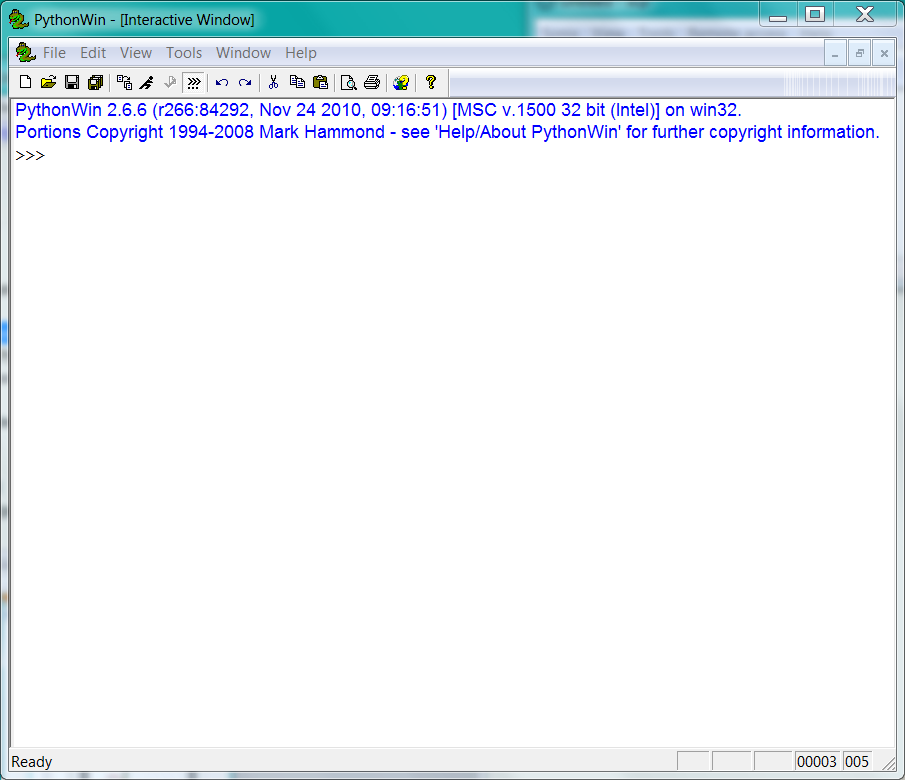
Task: Restore the inner Interactive Window document
Action: tap(859, 53)
